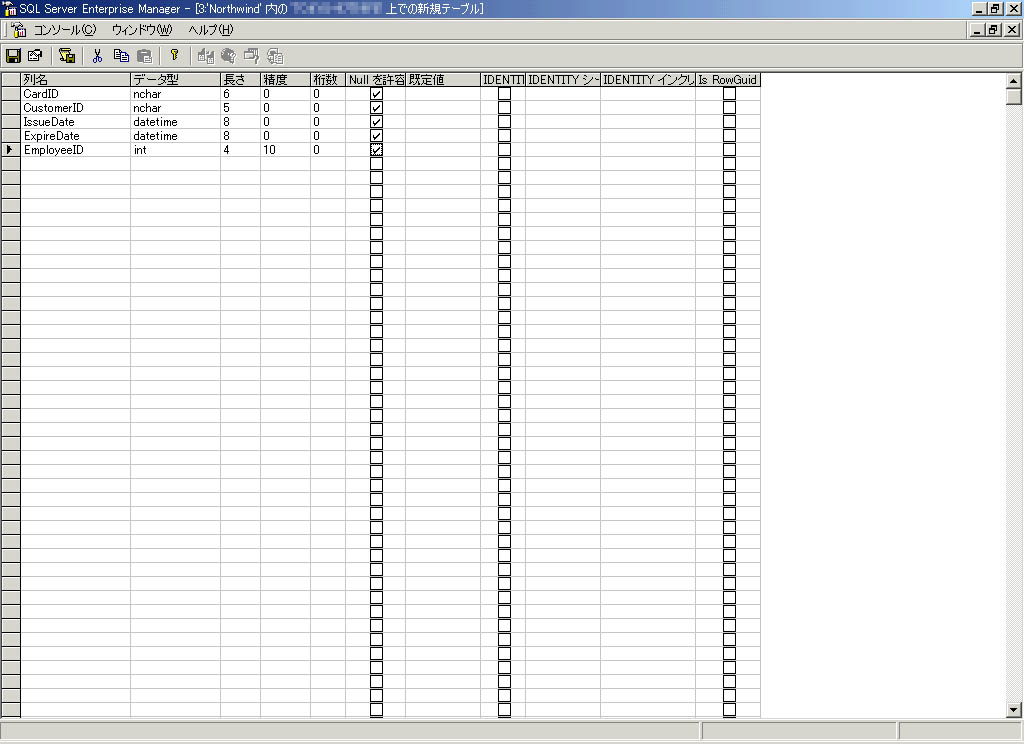
Task: Click the Is RowGuid column header
Action: (x=728, y=80)
